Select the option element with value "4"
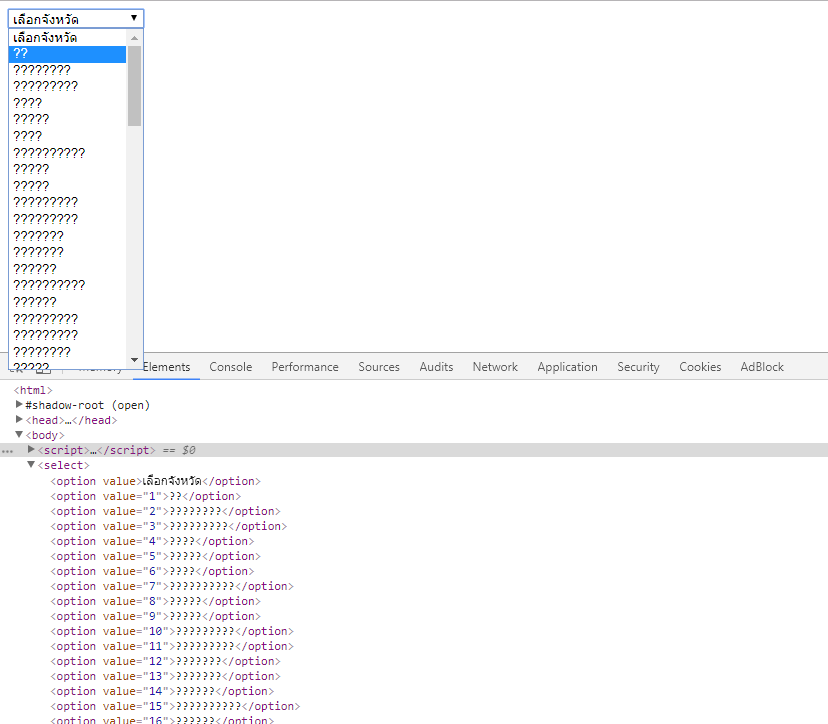Image resolution: width=828 pixels, height=724 pixels. click(x=152, y=541)
